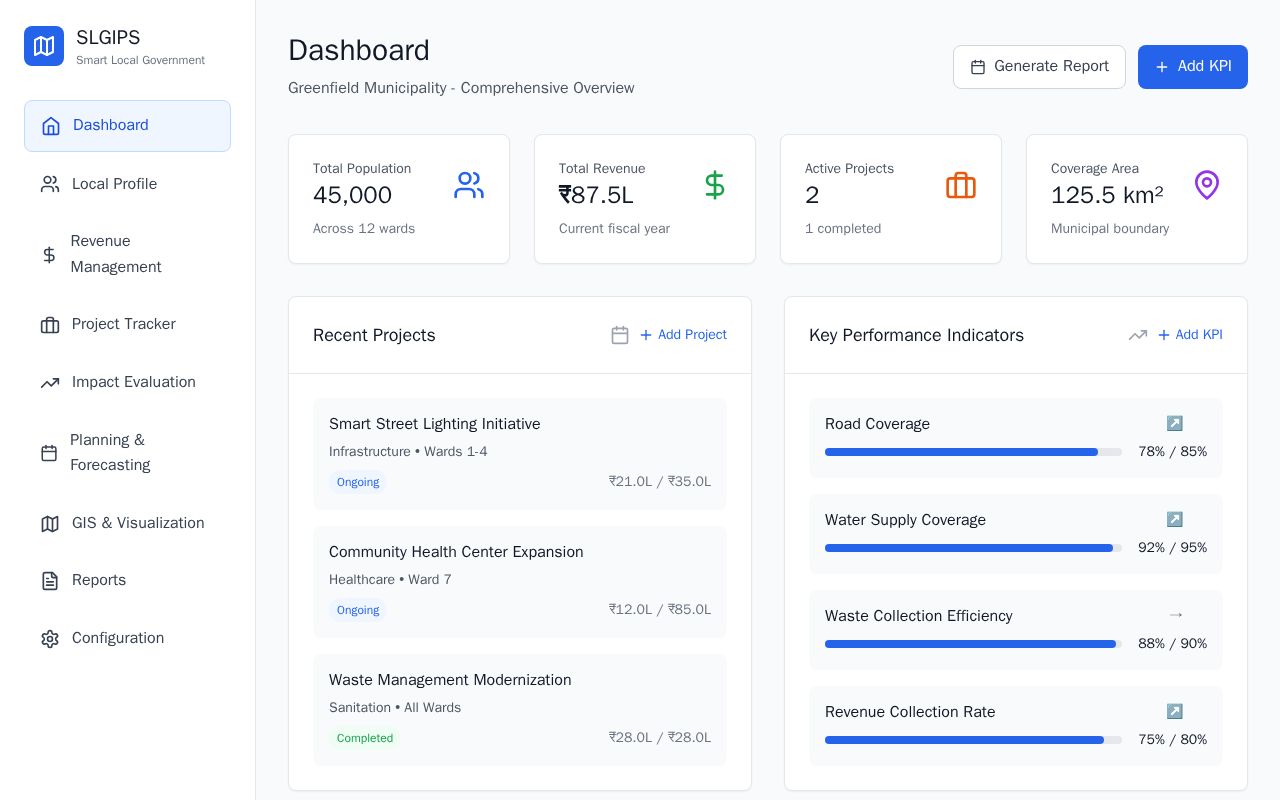1280x800 pixels.
Task: Click the Road Coverage upward trend arrow
Action: [1175, 424]
